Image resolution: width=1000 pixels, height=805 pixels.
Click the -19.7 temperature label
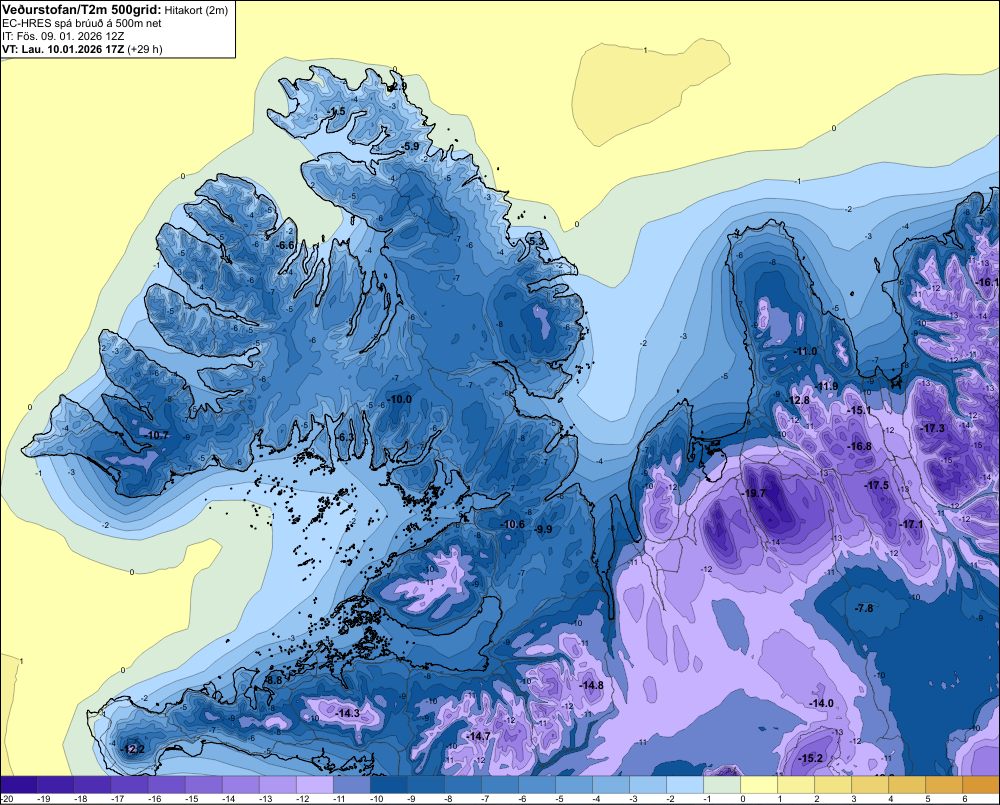tap(753, 494)
